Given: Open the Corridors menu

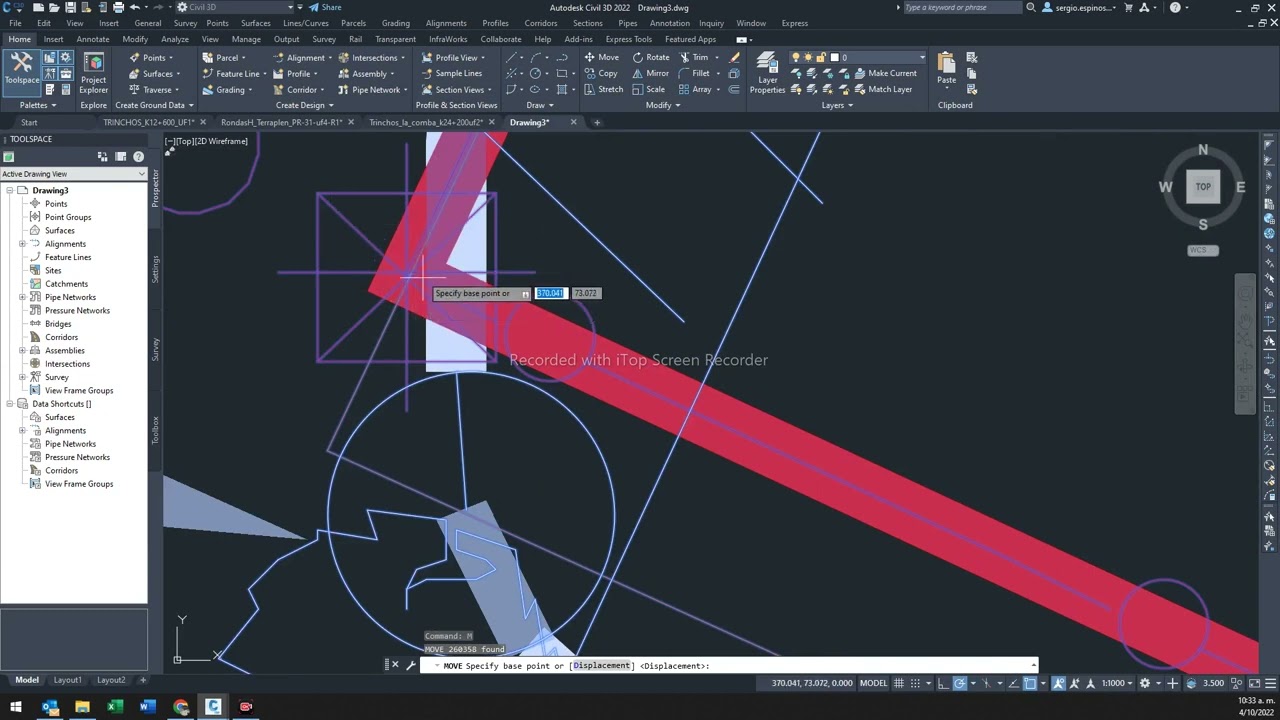Looking at the screenshot, I should point(541,23).
